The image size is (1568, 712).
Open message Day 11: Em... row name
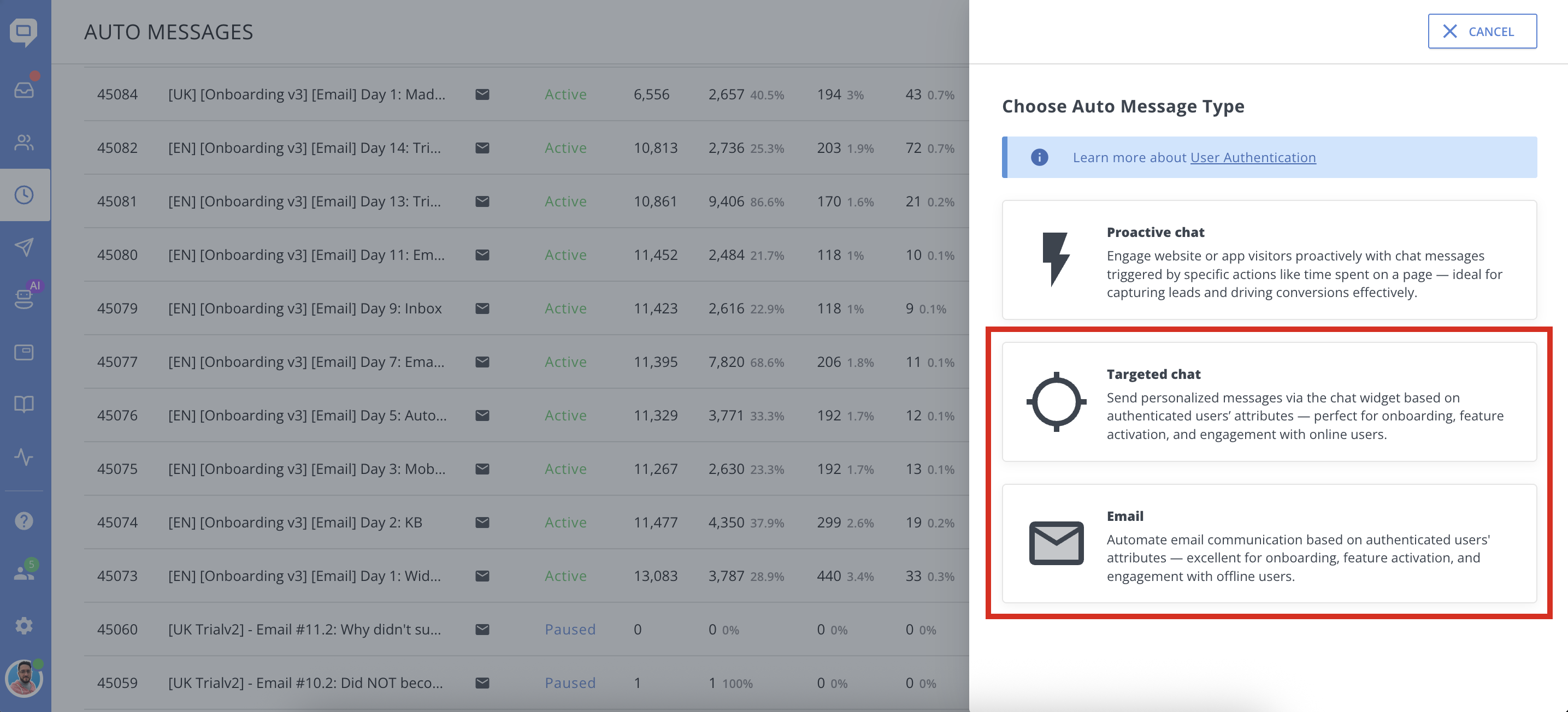(306, 255)
